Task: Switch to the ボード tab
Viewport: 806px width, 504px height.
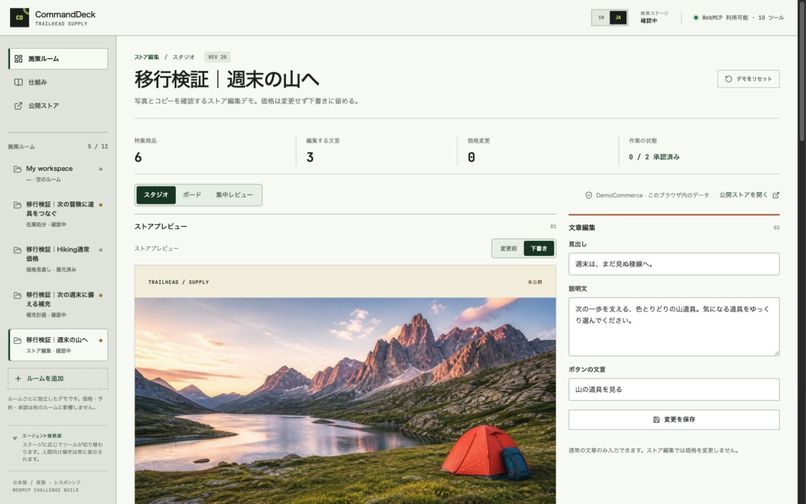Action: click(x=192, y=195)
